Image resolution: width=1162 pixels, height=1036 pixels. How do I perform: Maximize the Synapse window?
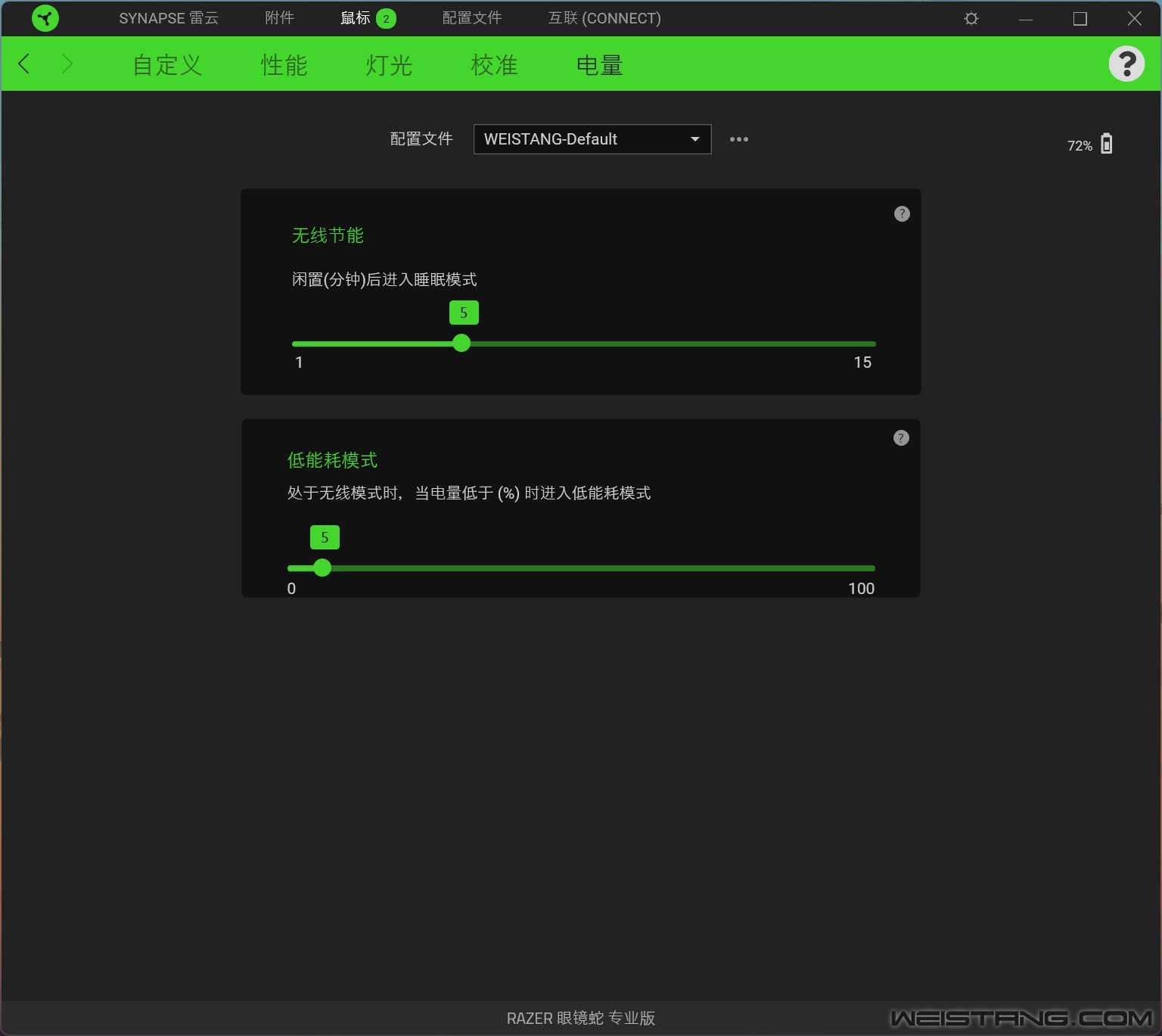[x=1080, y=19]
